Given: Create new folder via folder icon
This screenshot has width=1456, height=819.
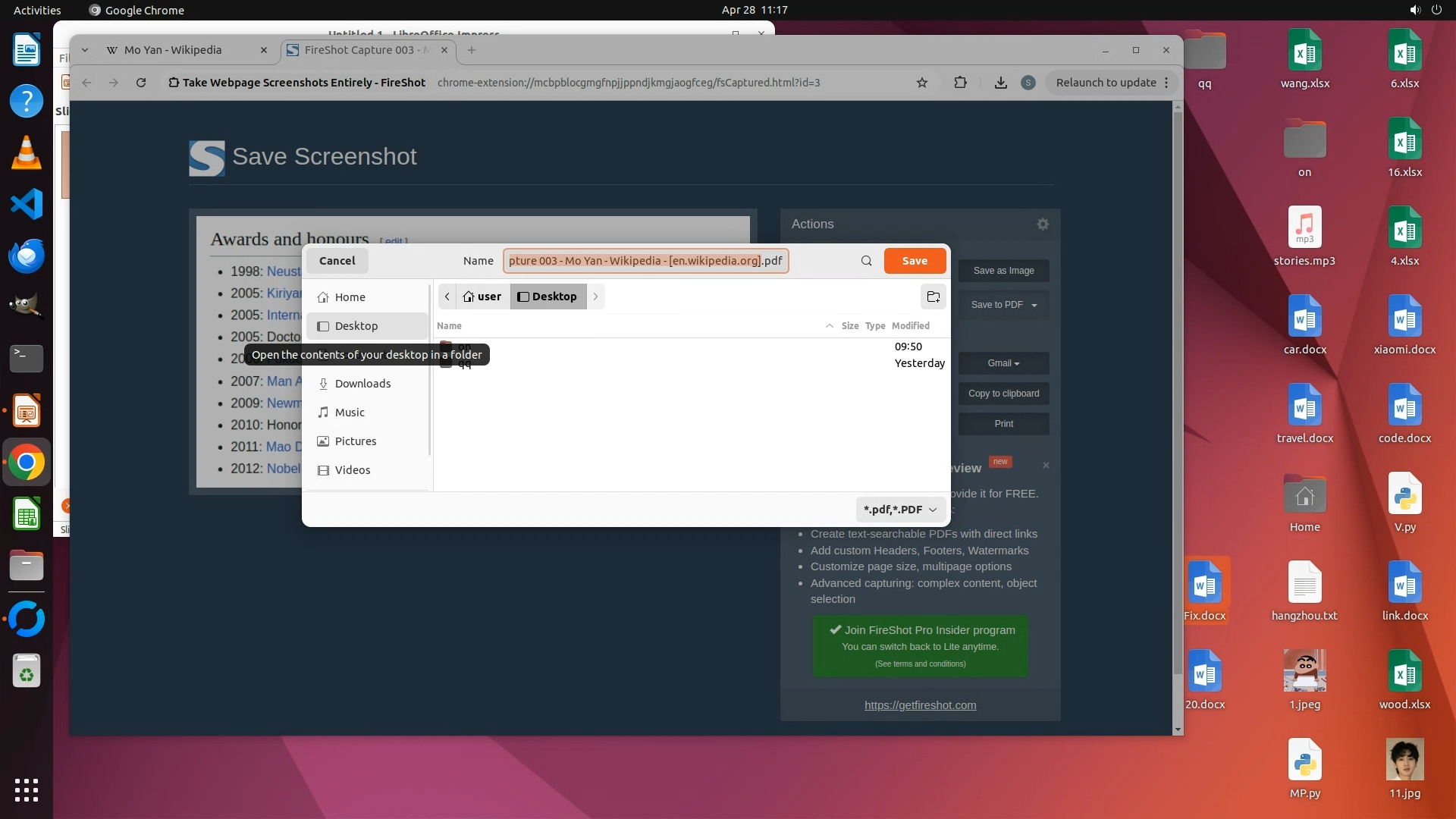Looking at the screenshot, I should pos(934,297).
